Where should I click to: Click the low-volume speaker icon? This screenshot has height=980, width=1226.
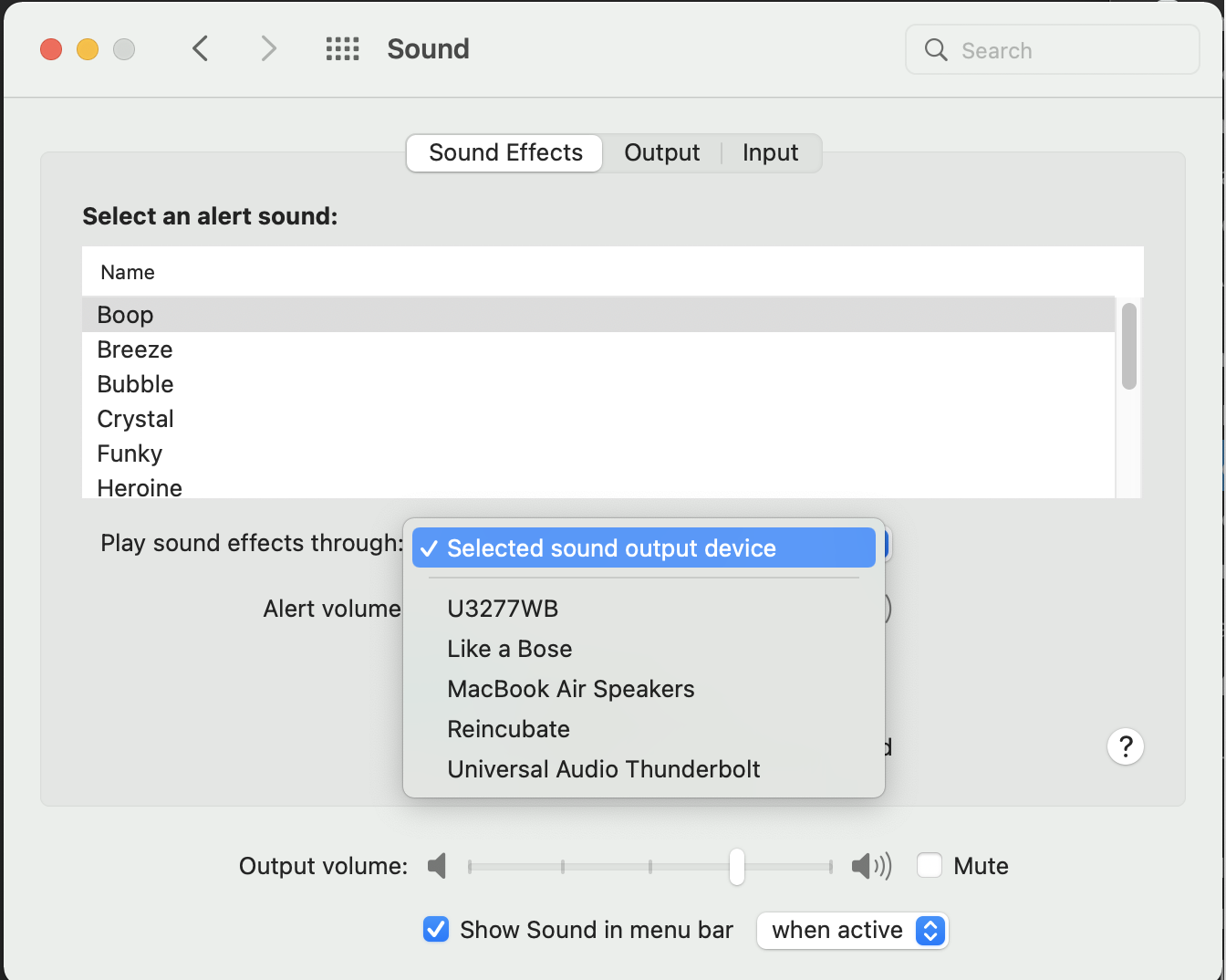[x=437, y=866]
